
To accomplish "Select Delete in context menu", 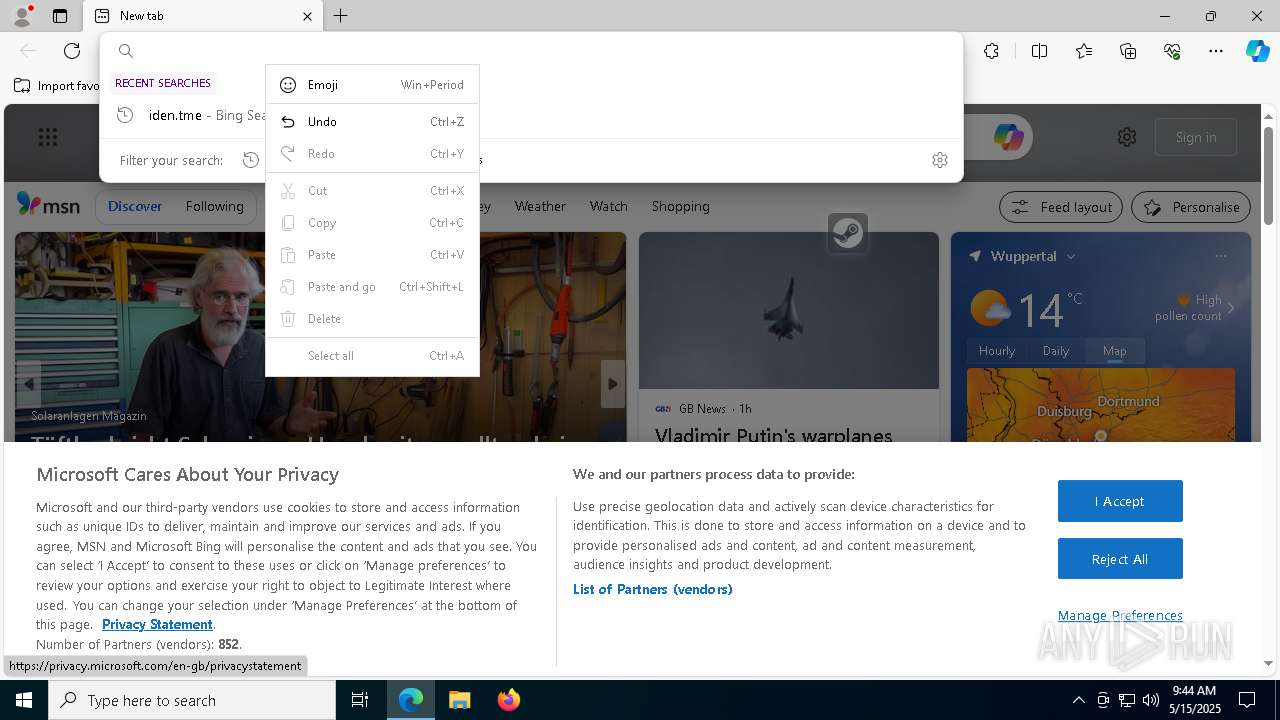I will coord(372,319).
